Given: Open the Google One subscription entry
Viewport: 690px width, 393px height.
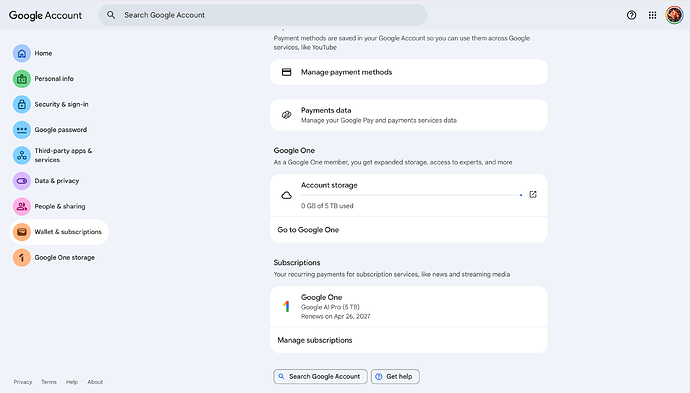Looking at the screenshot, I should tap(409, 307).
